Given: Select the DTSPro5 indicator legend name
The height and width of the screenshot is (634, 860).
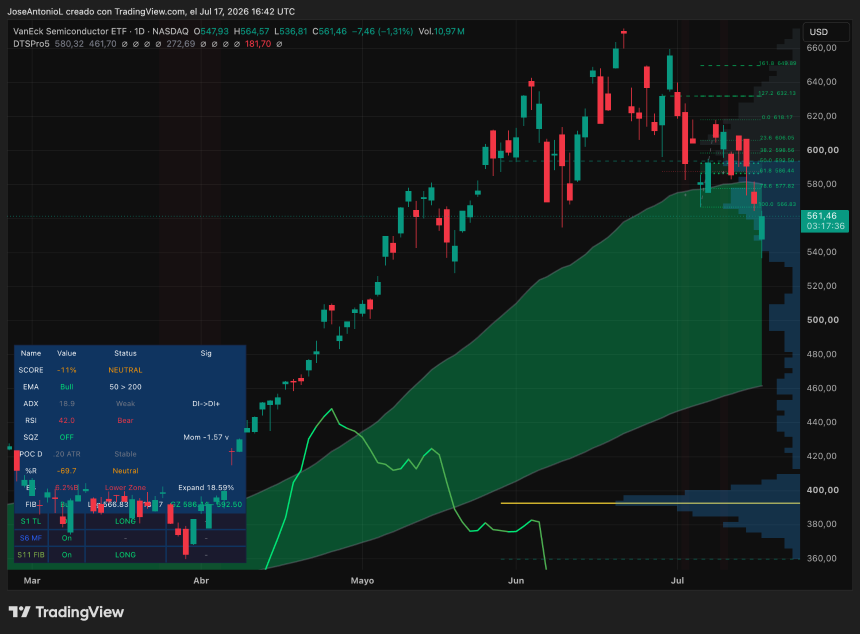Looking at the screenshot, I should (x=31, y=44).
